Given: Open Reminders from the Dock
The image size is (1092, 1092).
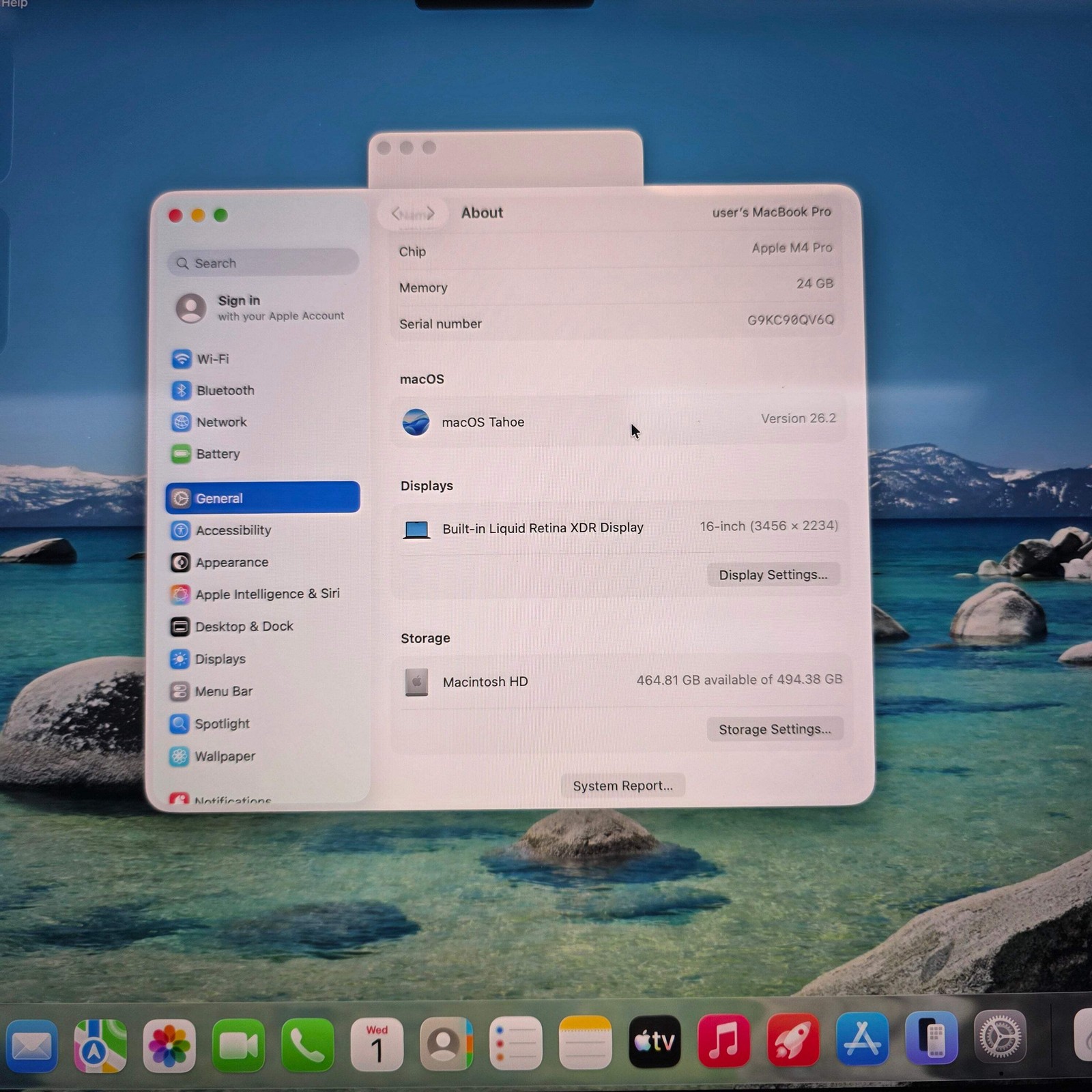Looking at the screenshot, I should [x=516, y=1043].
